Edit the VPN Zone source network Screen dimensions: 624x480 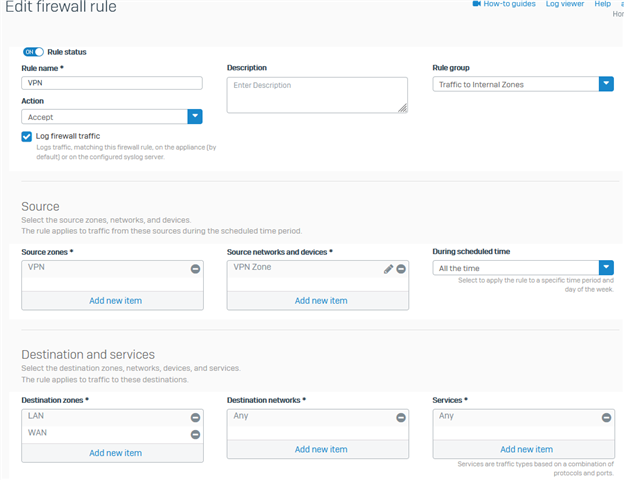(x=388, y=269)
